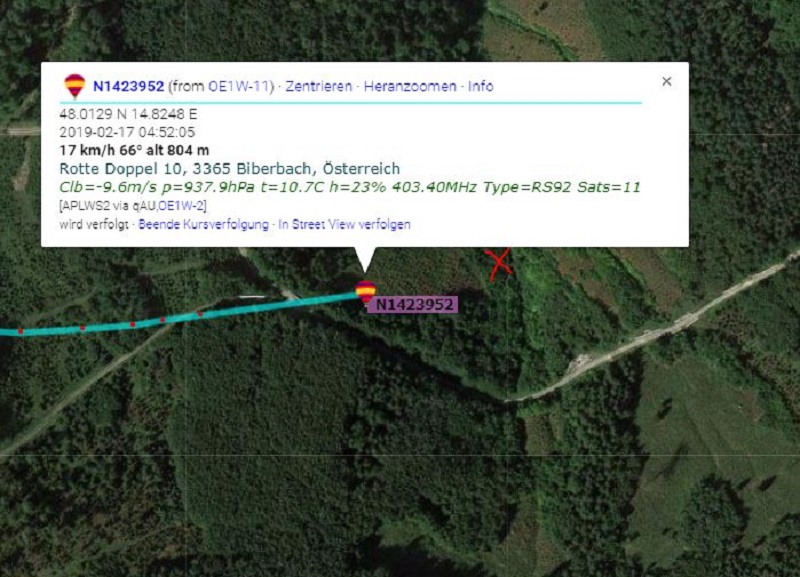
Task: Click the coordinates 48.0129 N 14.8248 E
Action: pyautogui.click(x=128, y=114)
